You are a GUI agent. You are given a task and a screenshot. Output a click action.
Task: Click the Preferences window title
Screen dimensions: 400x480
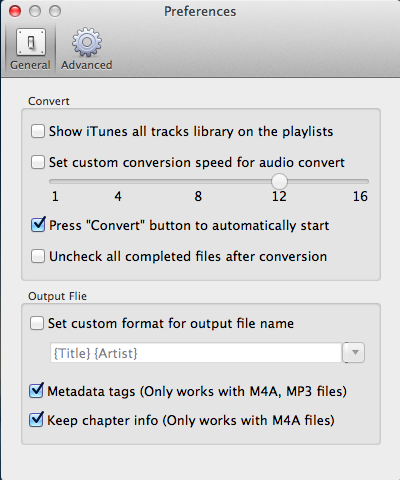pos(200,11)
